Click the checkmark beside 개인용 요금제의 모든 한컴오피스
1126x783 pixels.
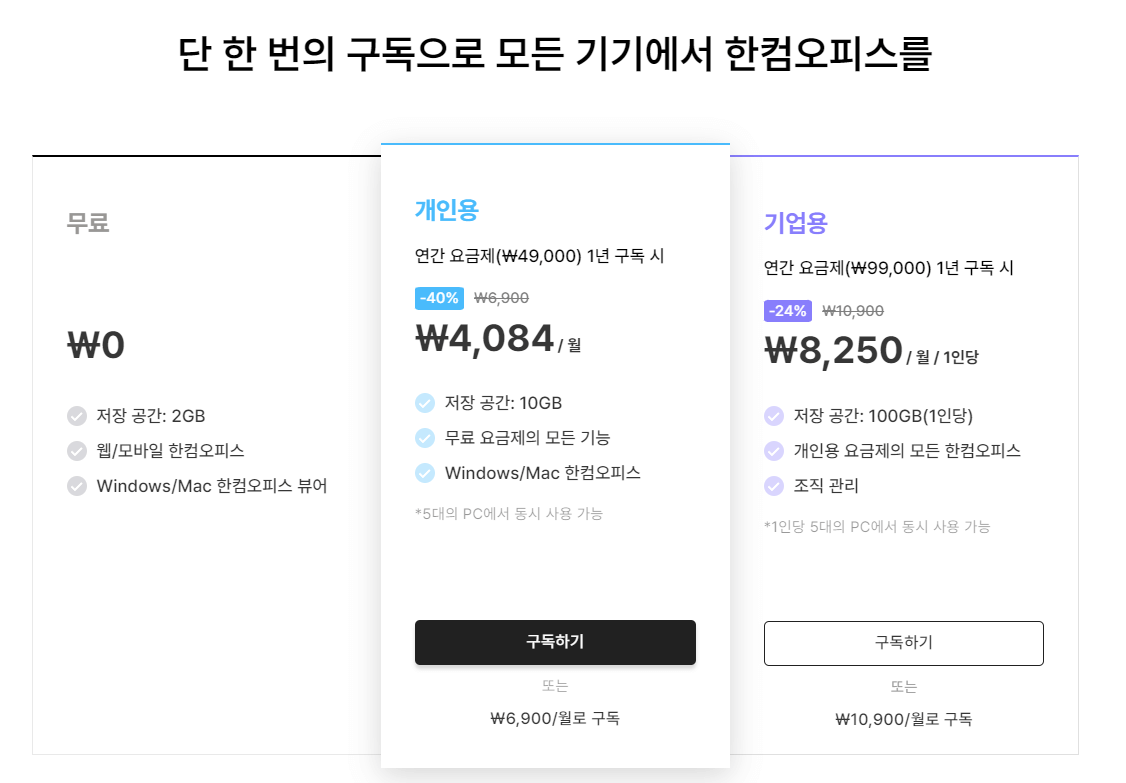point(773,452)
